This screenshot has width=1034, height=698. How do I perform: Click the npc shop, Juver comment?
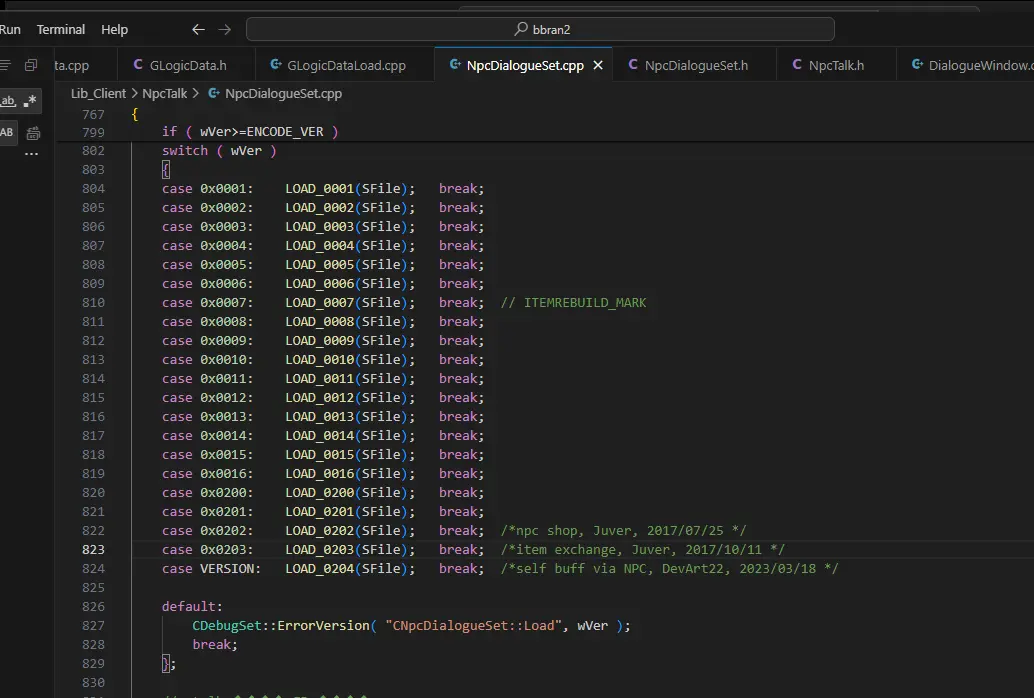coord(623,530)
